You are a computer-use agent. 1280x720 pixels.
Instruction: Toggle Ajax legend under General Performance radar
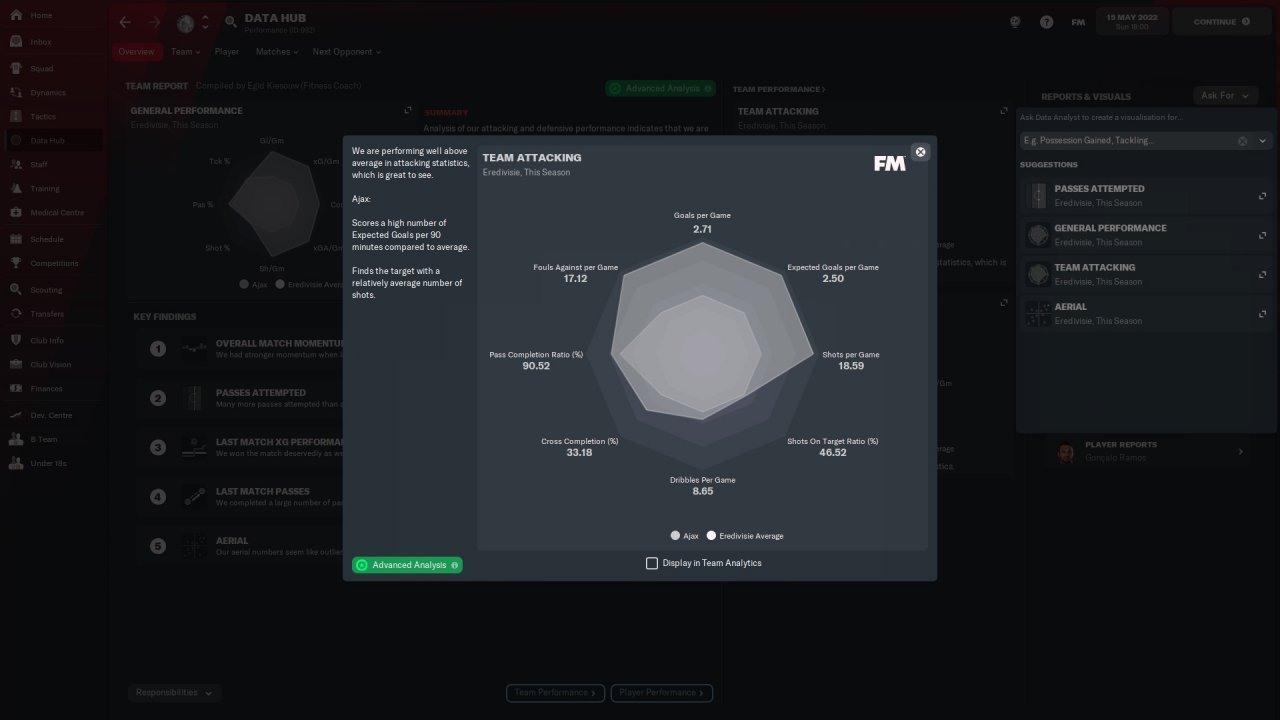(x=244, y=285)
